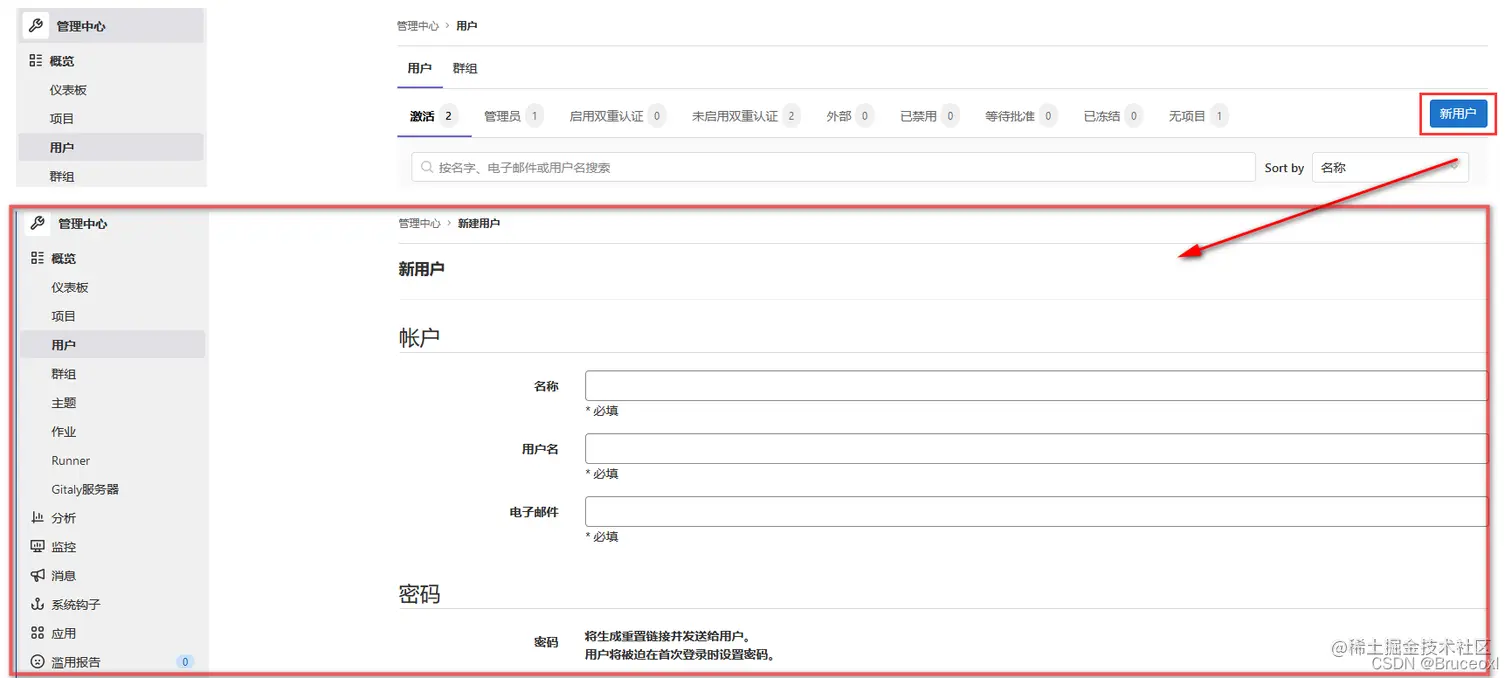Screen dimensions: 1512x678
Task: Click the 新用户 button
Action: pos(1456,114)
